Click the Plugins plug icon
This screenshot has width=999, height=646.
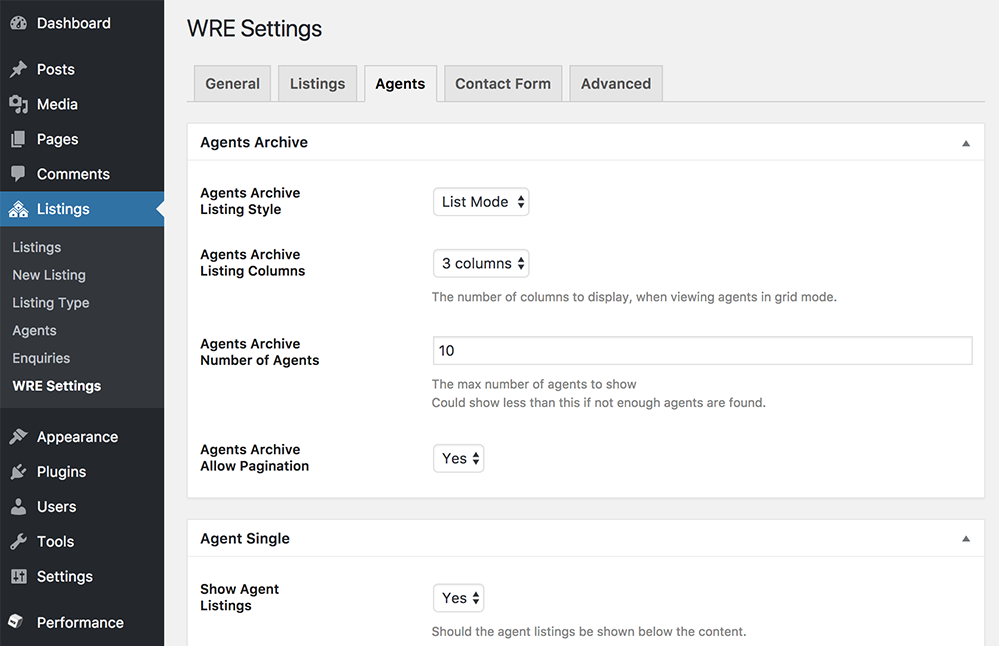click(18, 472)
